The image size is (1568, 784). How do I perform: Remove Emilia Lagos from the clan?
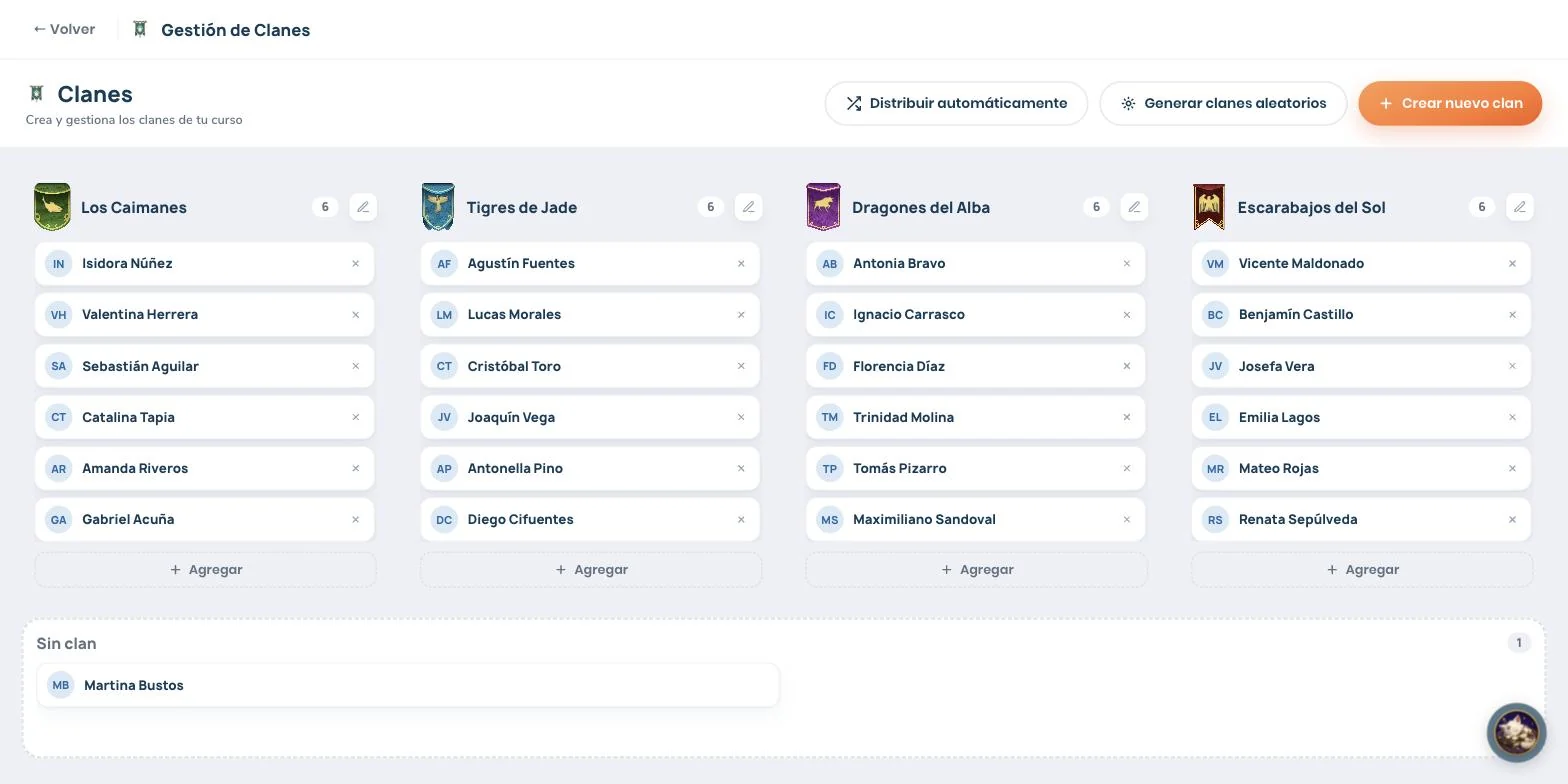point(1512,417)
